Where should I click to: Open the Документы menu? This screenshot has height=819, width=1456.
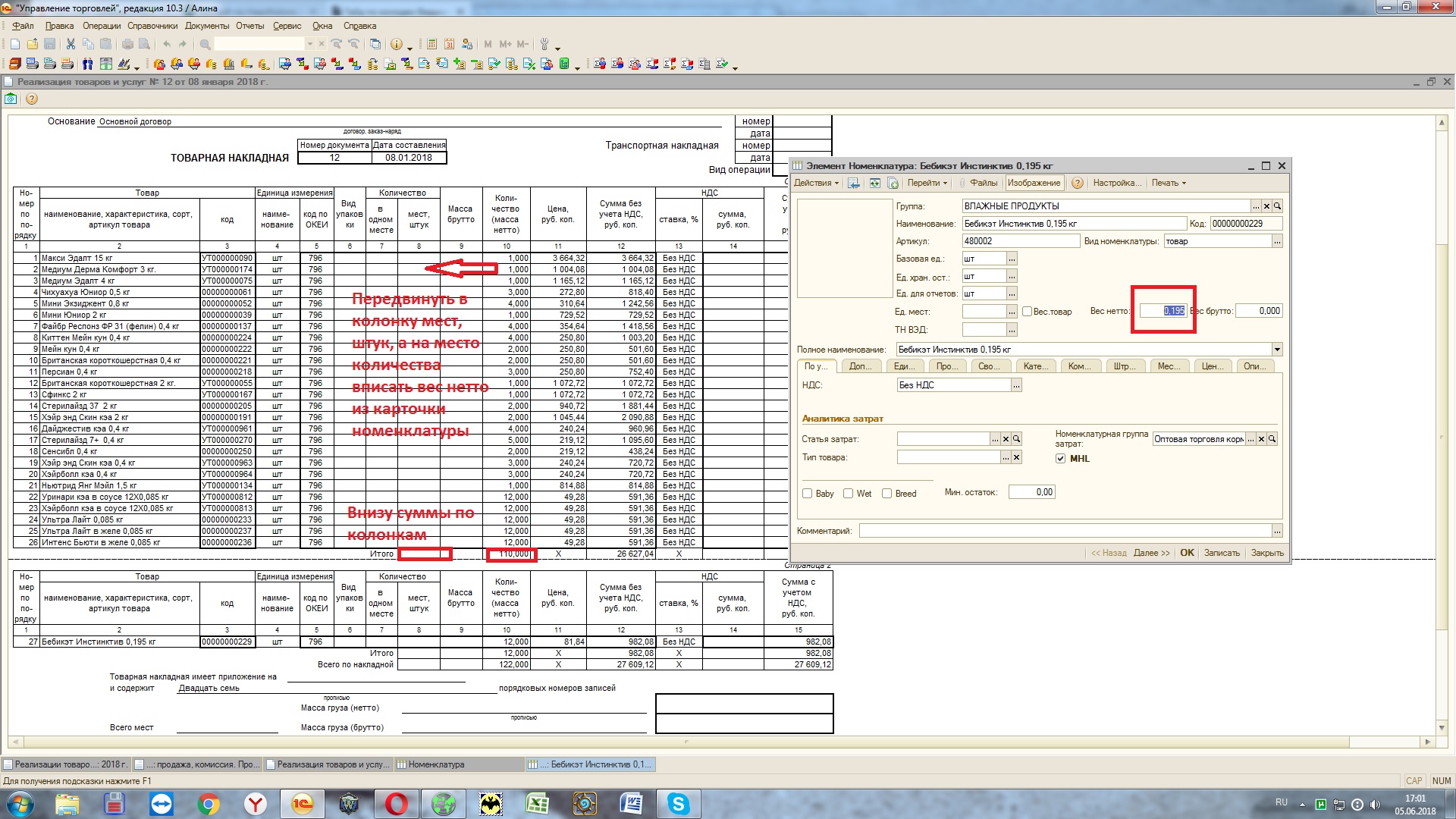(x=206, y=26)
